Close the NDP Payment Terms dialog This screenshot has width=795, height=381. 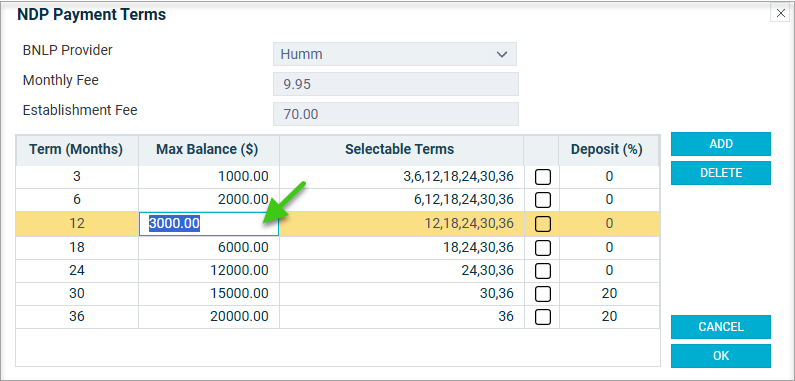(781, 14)
